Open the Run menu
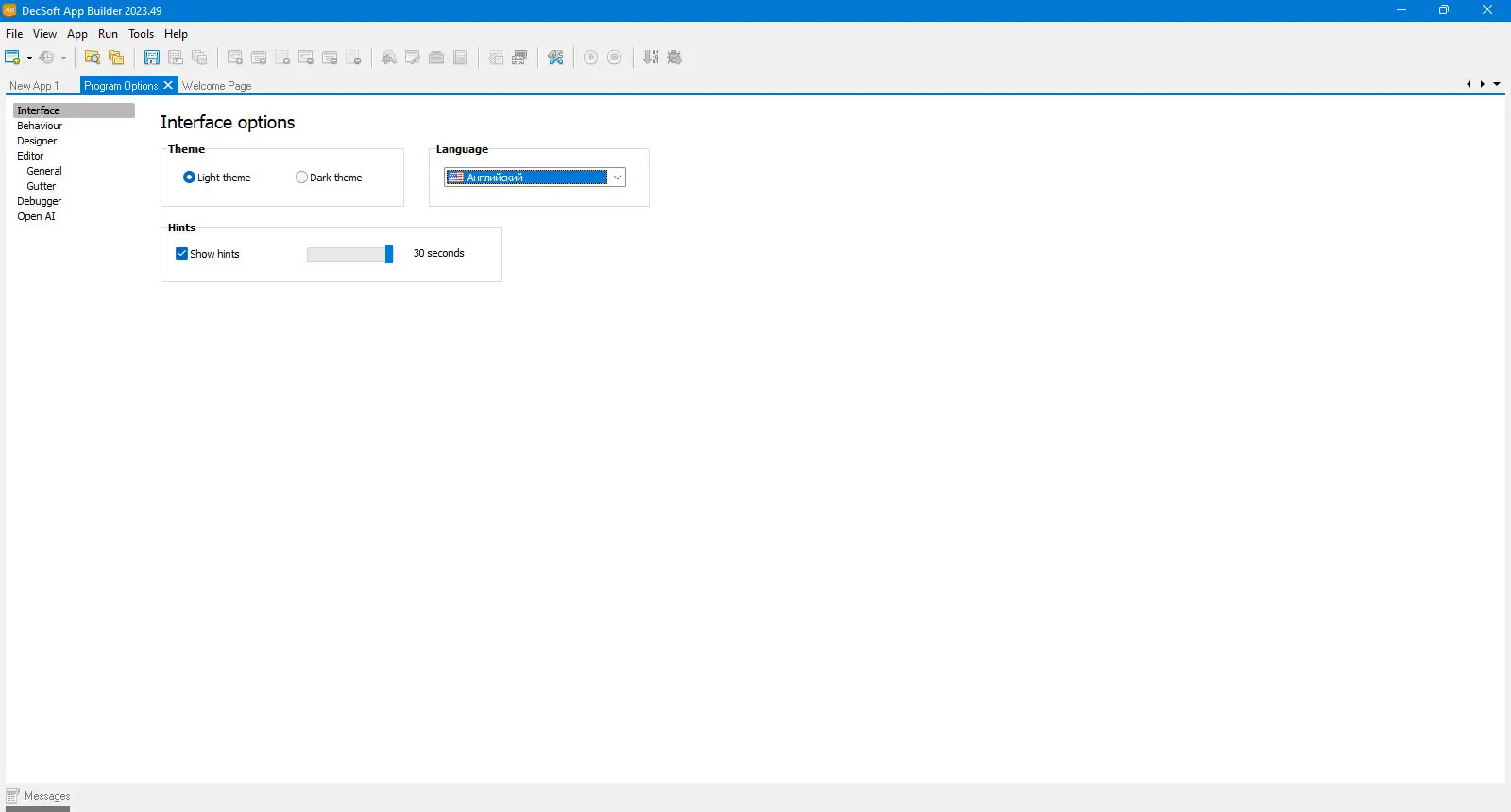 point(108,34)
